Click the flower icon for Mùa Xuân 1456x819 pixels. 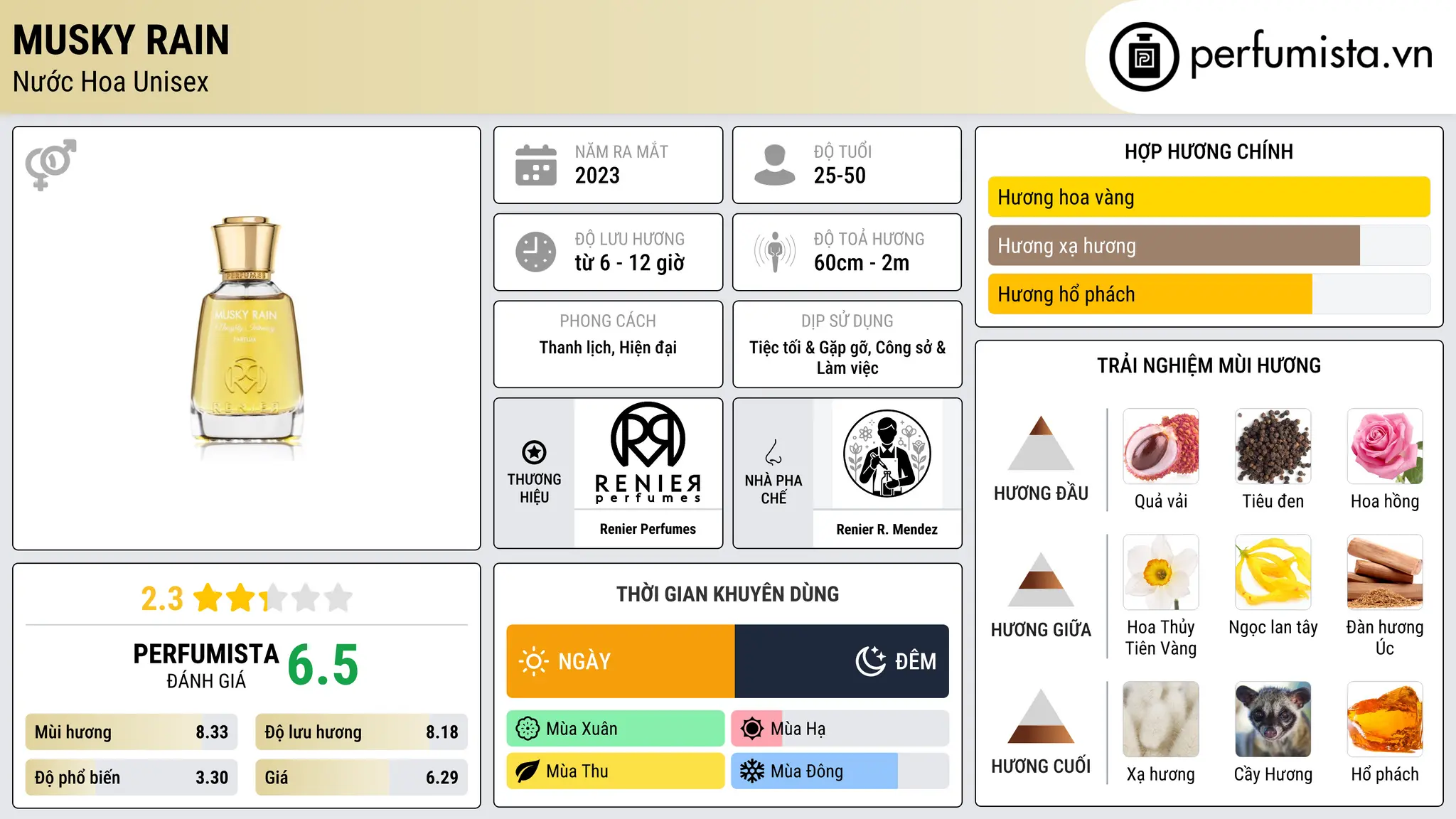(528, 729)
